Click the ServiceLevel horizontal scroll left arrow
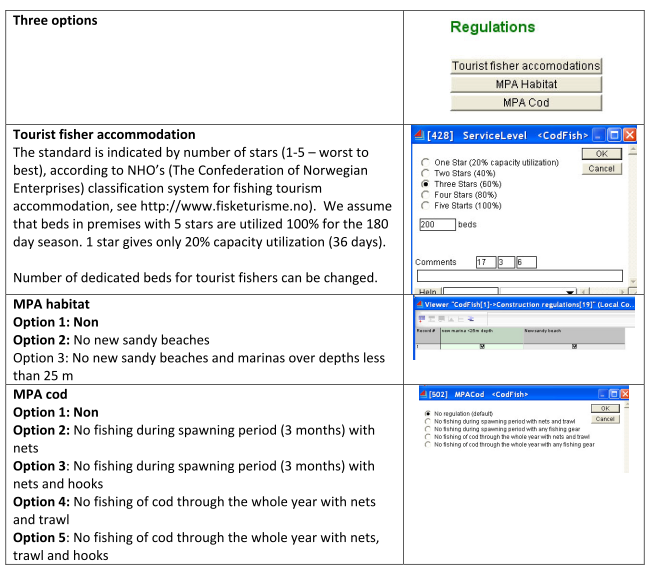The image size is (657, 567). [585, 291]
